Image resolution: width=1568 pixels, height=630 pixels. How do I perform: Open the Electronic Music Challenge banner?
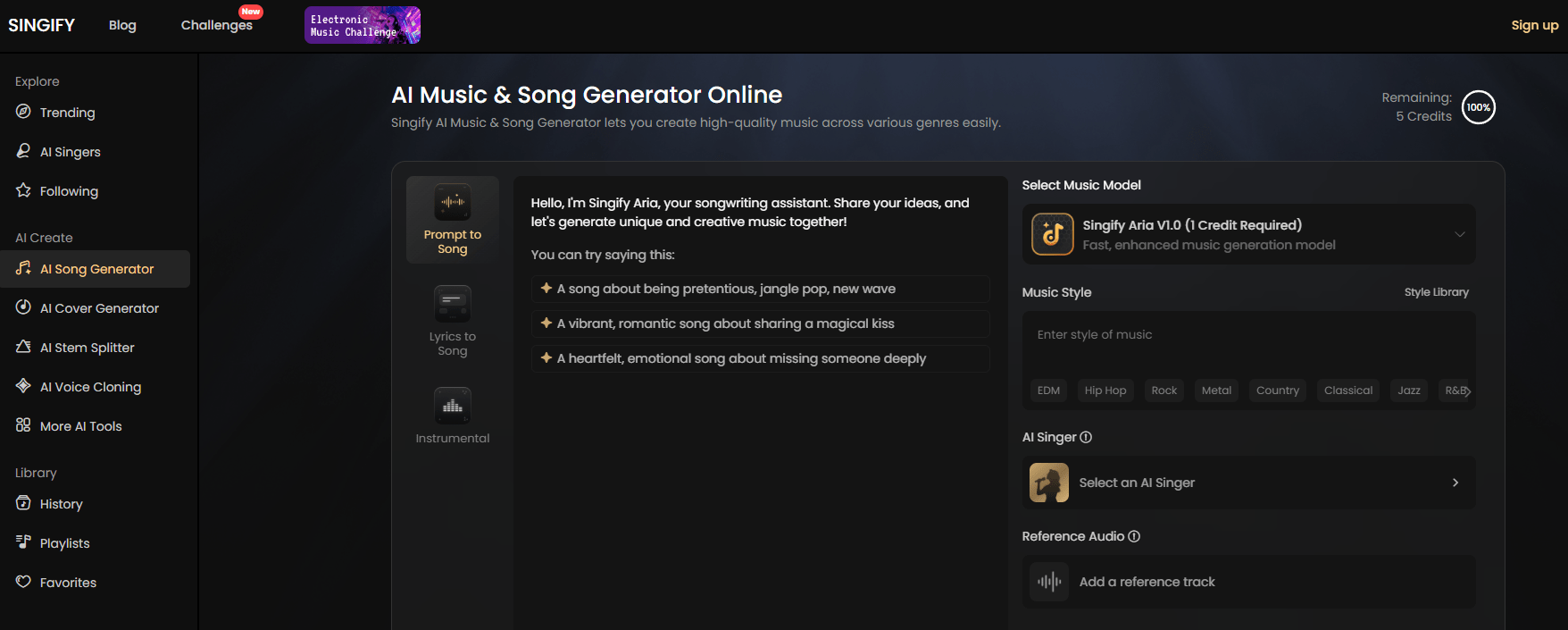[363, 25]
